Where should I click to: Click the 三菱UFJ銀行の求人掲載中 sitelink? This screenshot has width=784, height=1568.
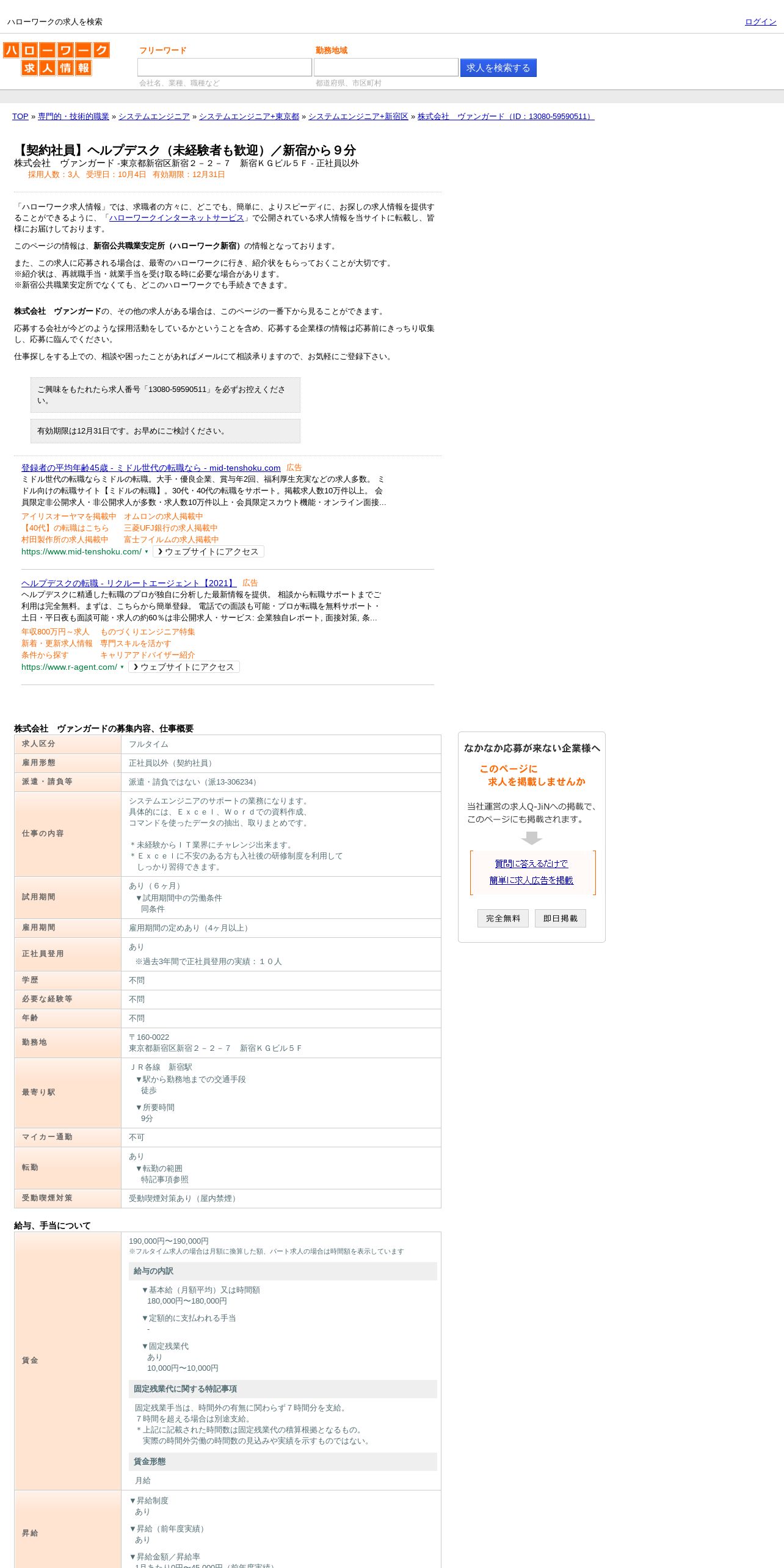pyautogui.click(x=170, y=528)
